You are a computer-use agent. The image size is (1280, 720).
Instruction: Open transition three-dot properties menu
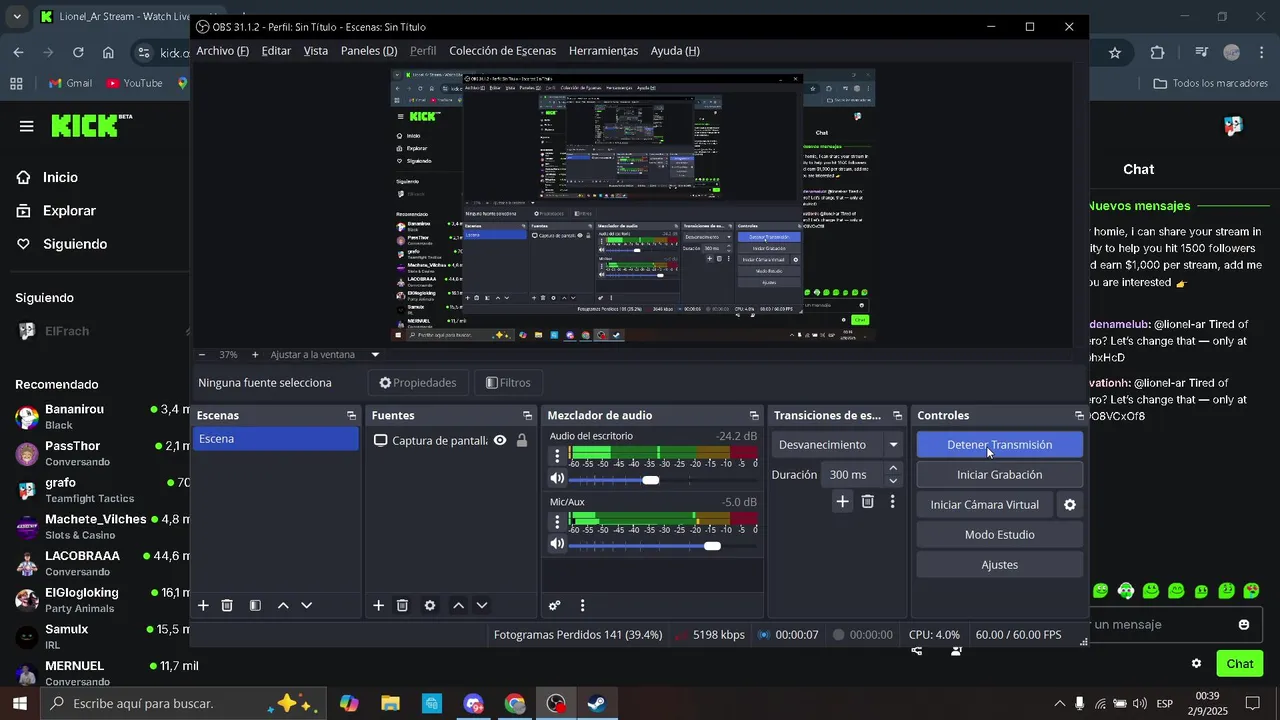click(892, 501)
